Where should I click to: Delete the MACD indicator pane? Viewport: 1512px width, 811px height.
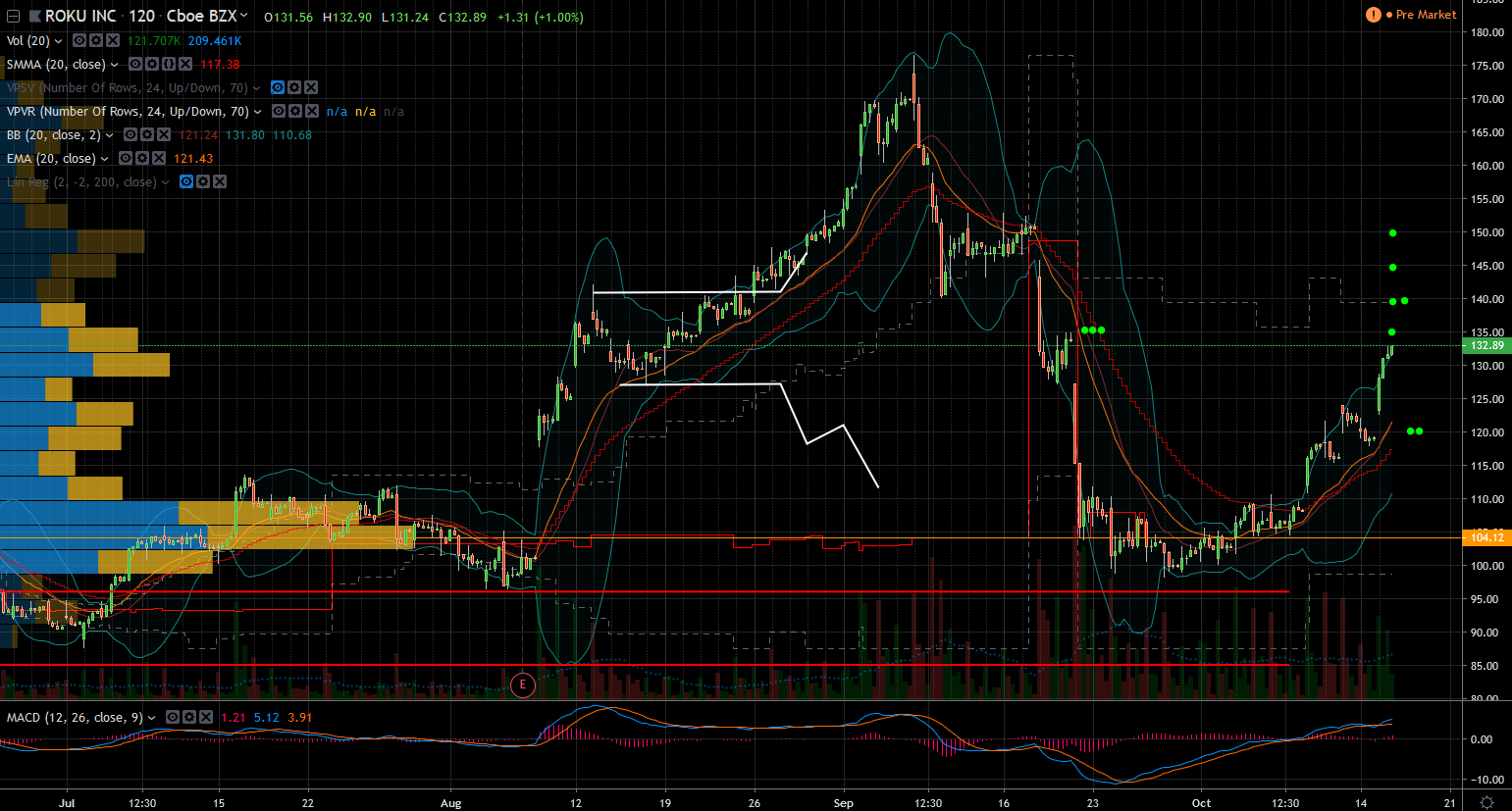(205, 718)
